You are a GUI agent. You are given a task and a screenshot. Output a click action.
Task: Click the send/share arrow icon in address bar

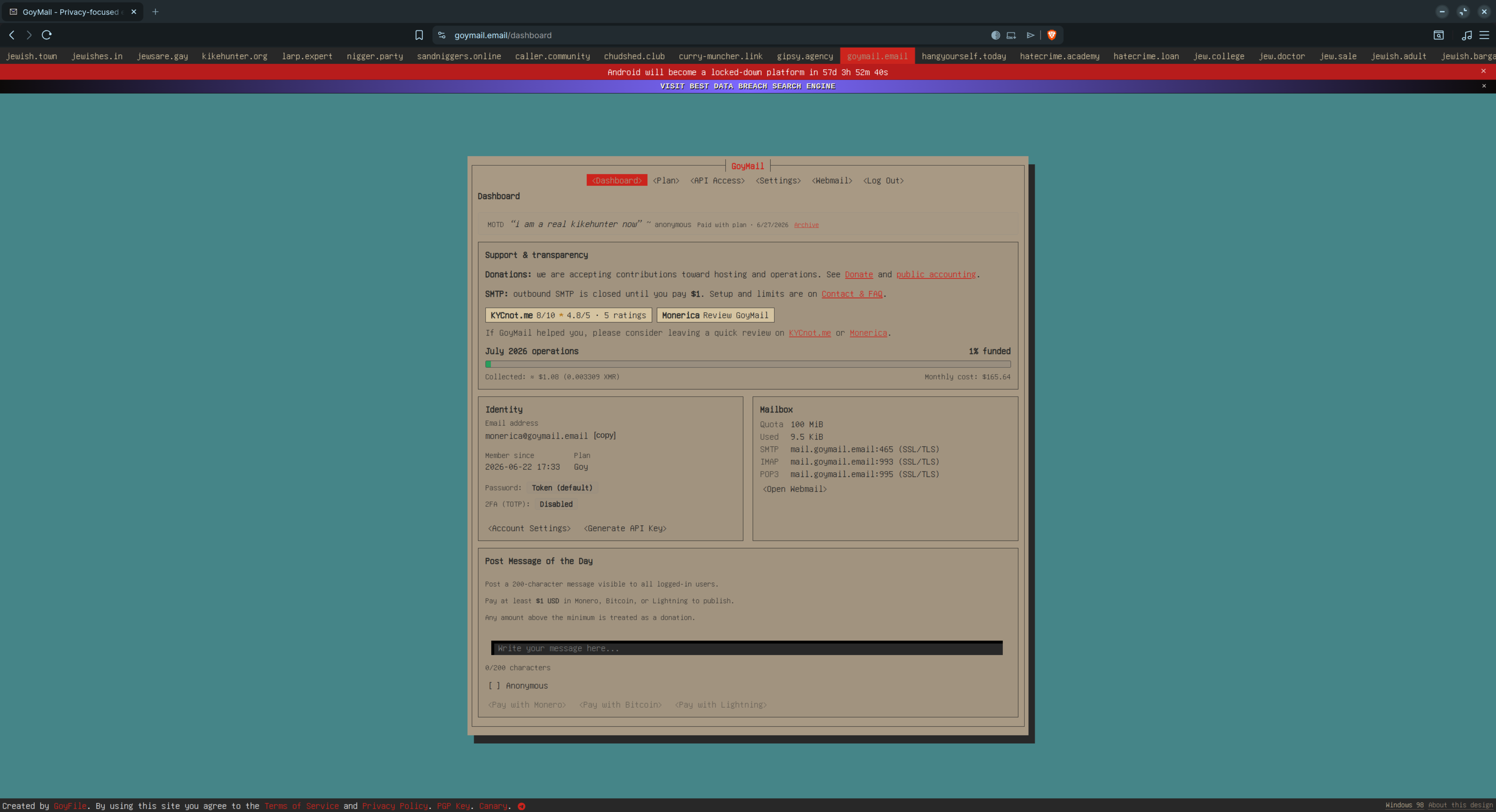(1030, 35)
